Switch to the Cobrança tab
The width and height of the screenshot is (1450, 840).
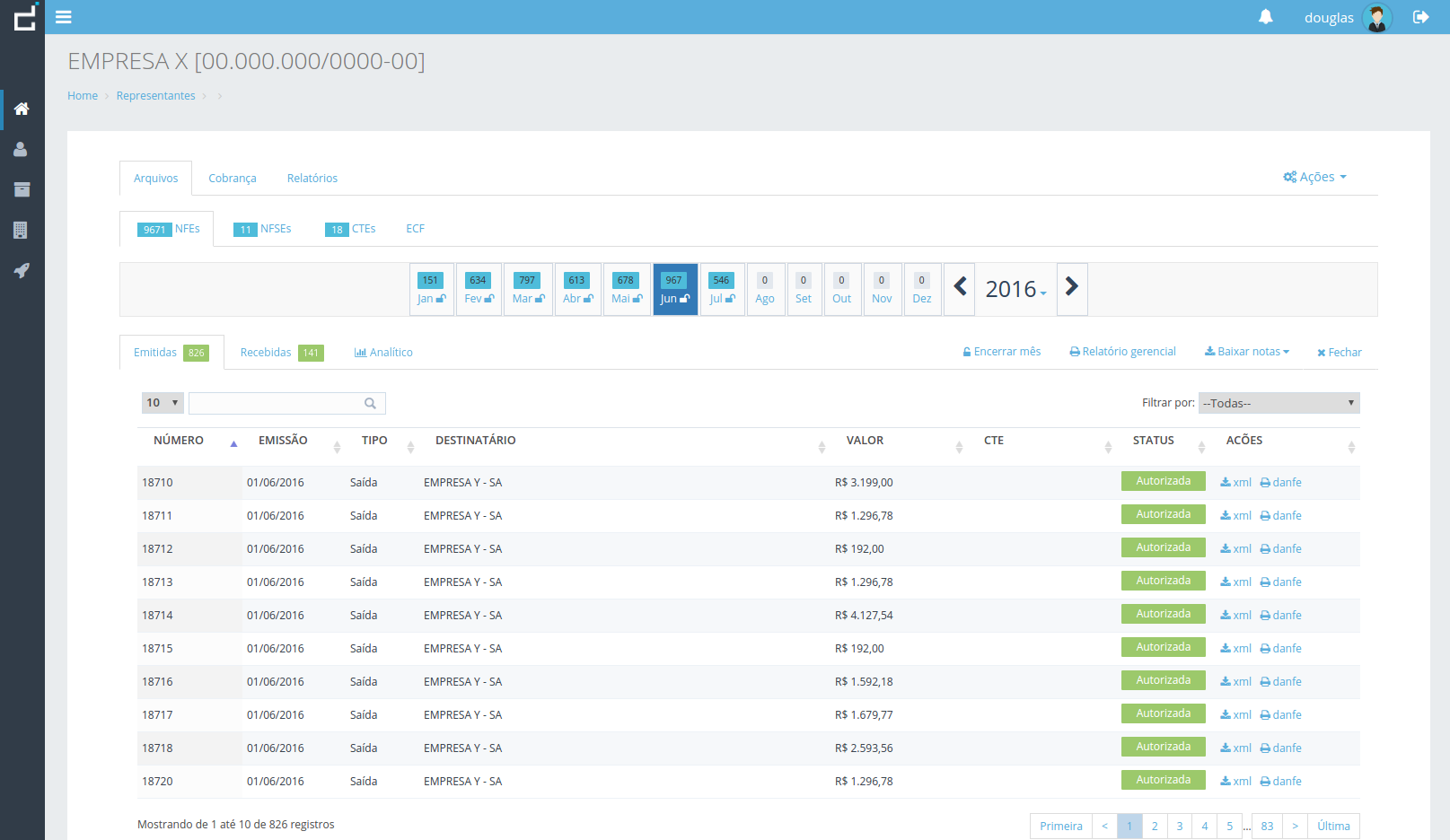[233, 179]
